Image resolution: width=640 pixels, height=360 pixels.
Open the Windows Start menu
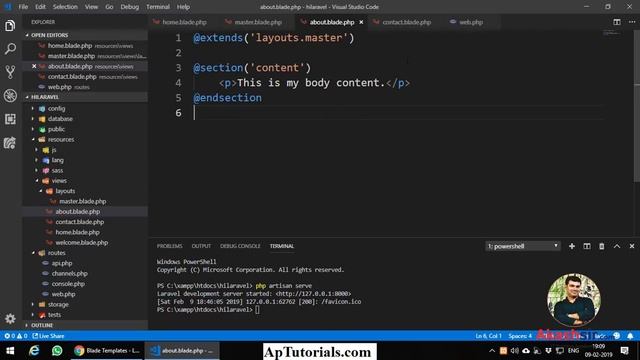[x=10, y=351]
